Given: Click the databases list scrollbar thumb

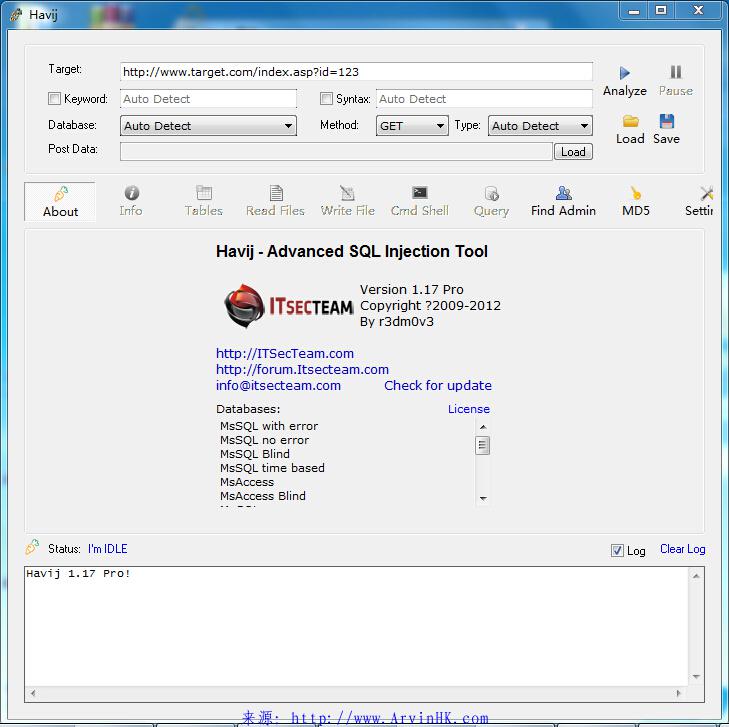Looking at the screenshot, I should click(x=483, y=445).
